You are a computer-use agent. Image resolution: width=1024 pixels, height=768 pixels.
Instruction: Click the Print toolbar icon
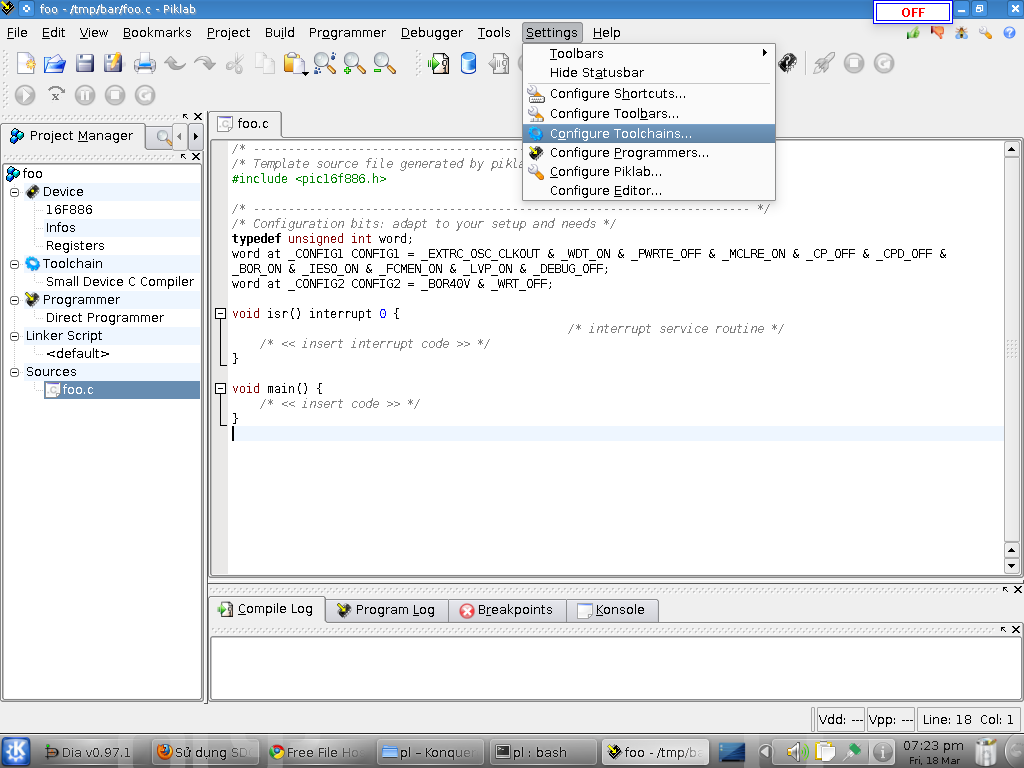point(145,64)
